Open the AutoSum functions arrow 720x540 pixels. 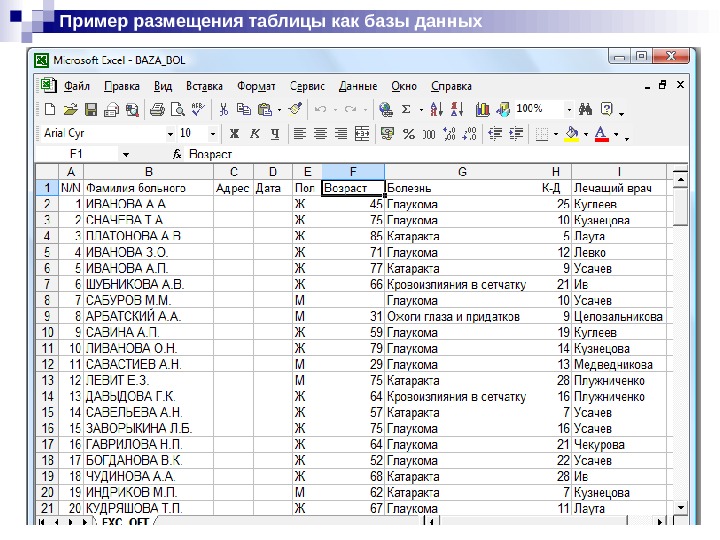(421, 110)
